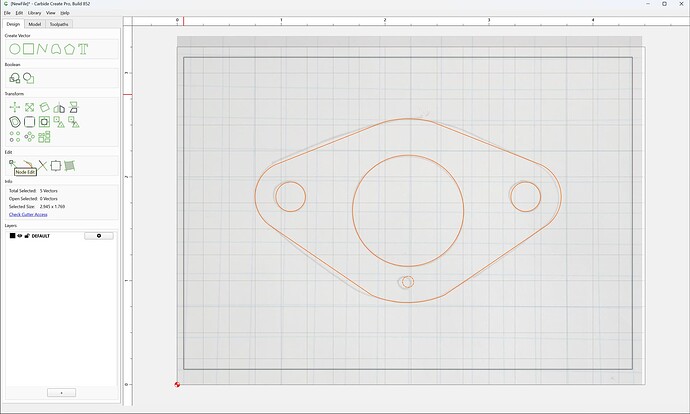The width and height of the screenshot is (690, 414).
Task: Click the second Boolean overlapping-shapes icon
Action: (x=29, y=78)
